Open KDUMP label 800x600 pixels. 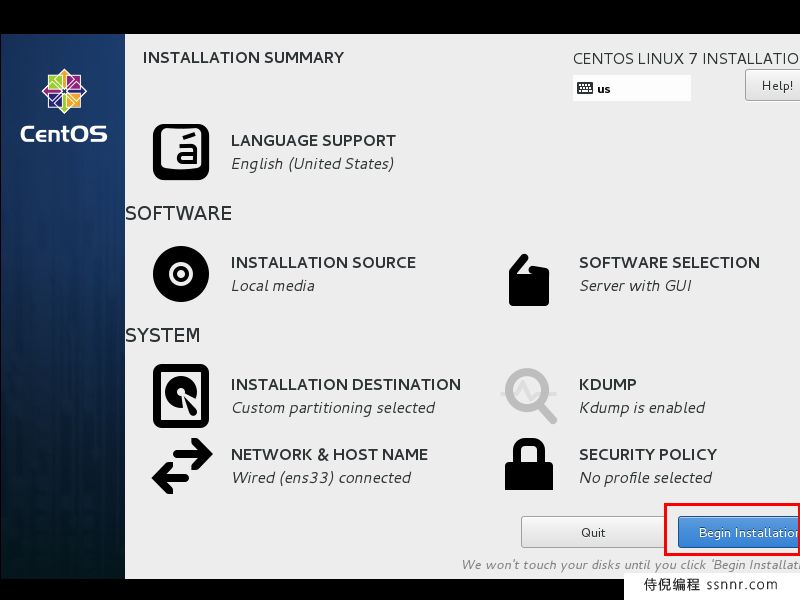[607, 384]
